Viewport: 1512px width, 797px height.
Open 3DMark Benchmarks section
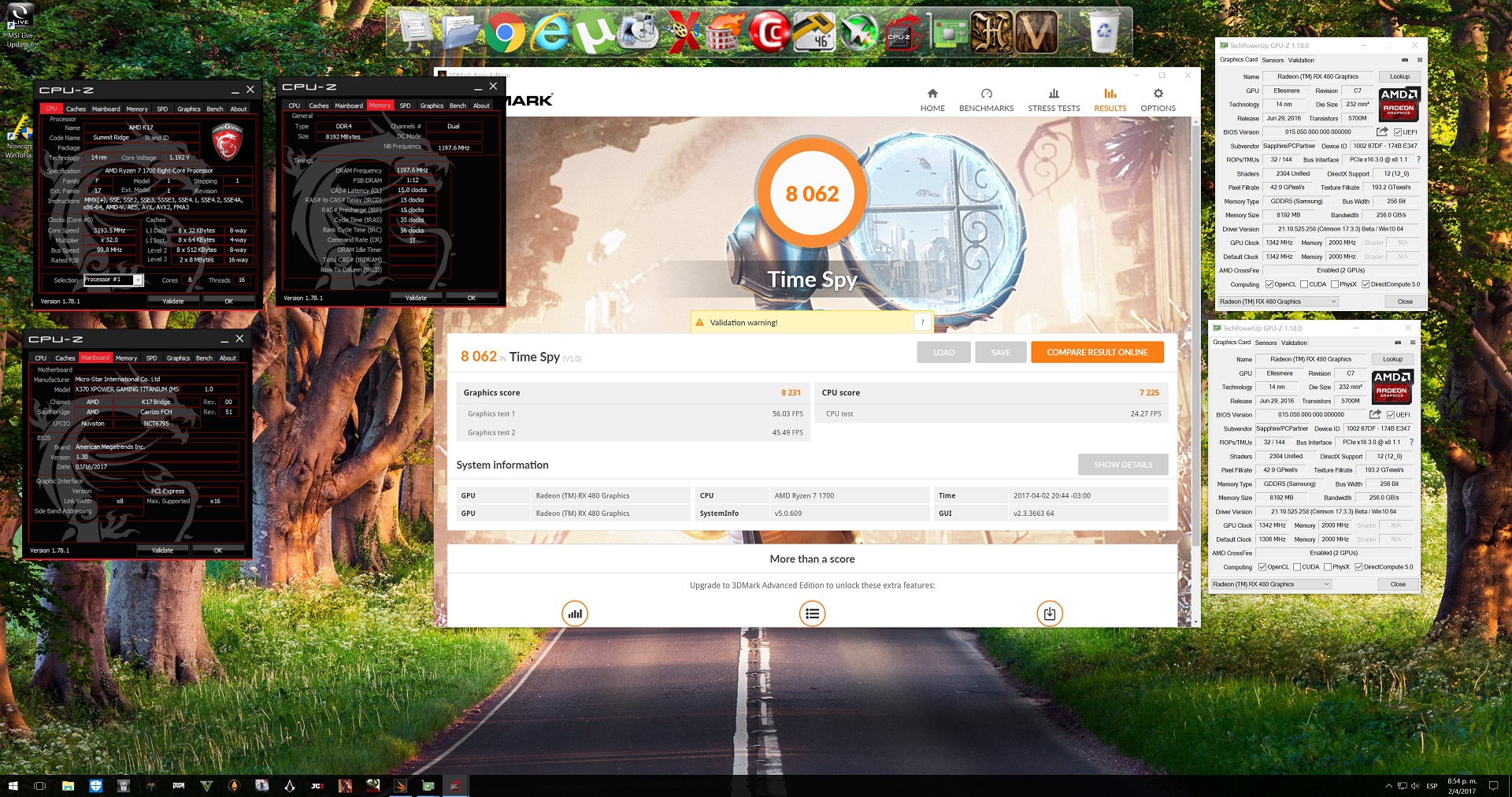tap(986, 100)
